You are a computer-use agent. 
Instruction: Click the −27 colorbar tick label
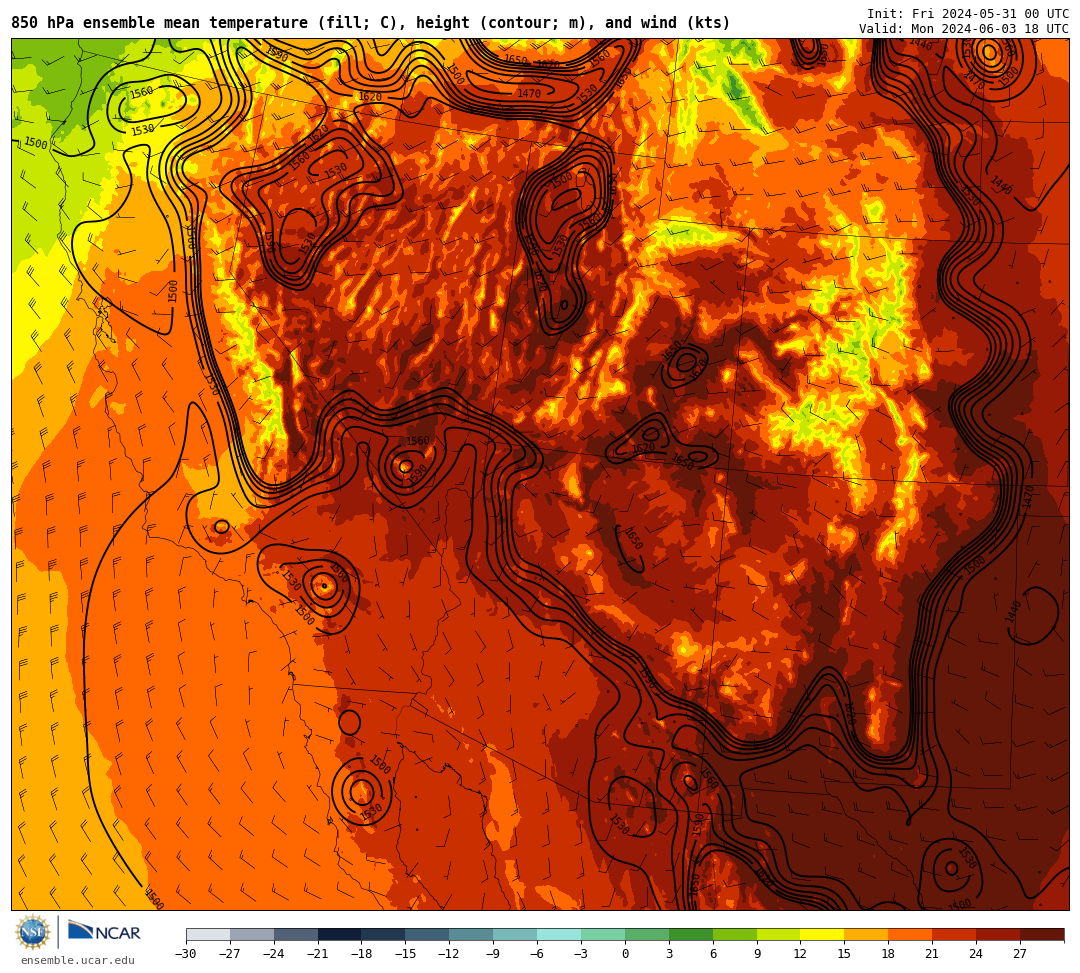point(230,954)
